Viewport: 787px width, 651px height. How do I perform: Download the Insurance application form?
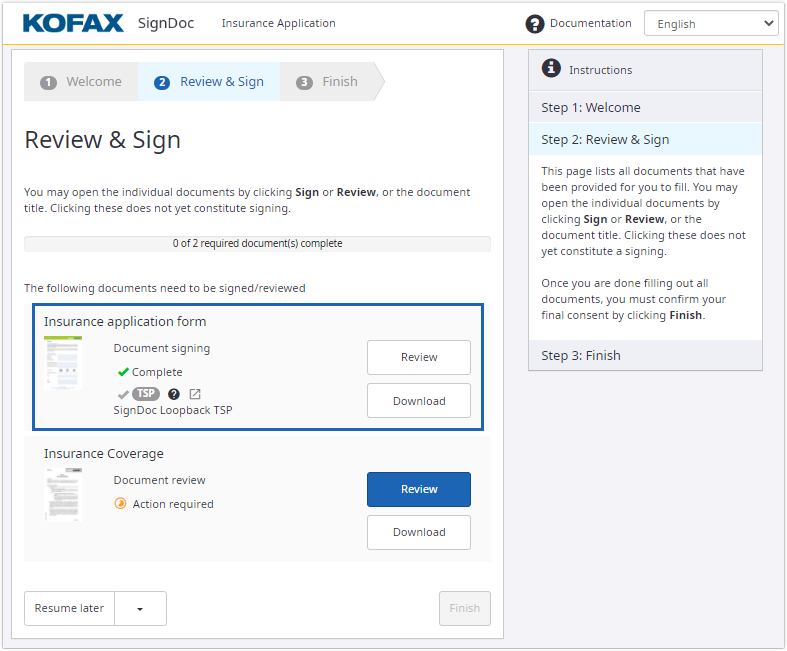tap(418, 401)
